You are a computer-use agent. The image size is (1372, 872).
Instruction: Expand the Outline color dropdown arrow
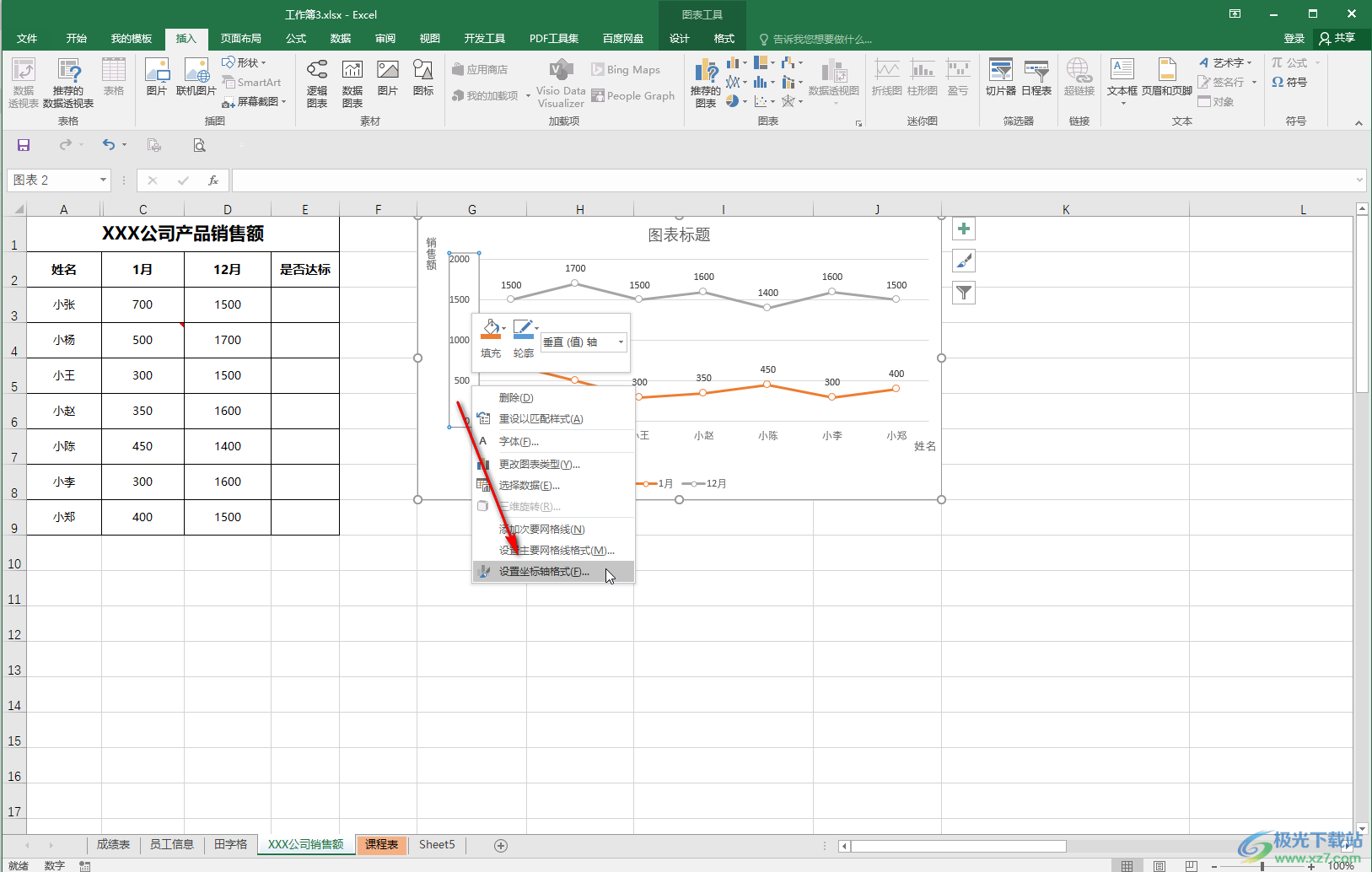[x=536, y=328]
